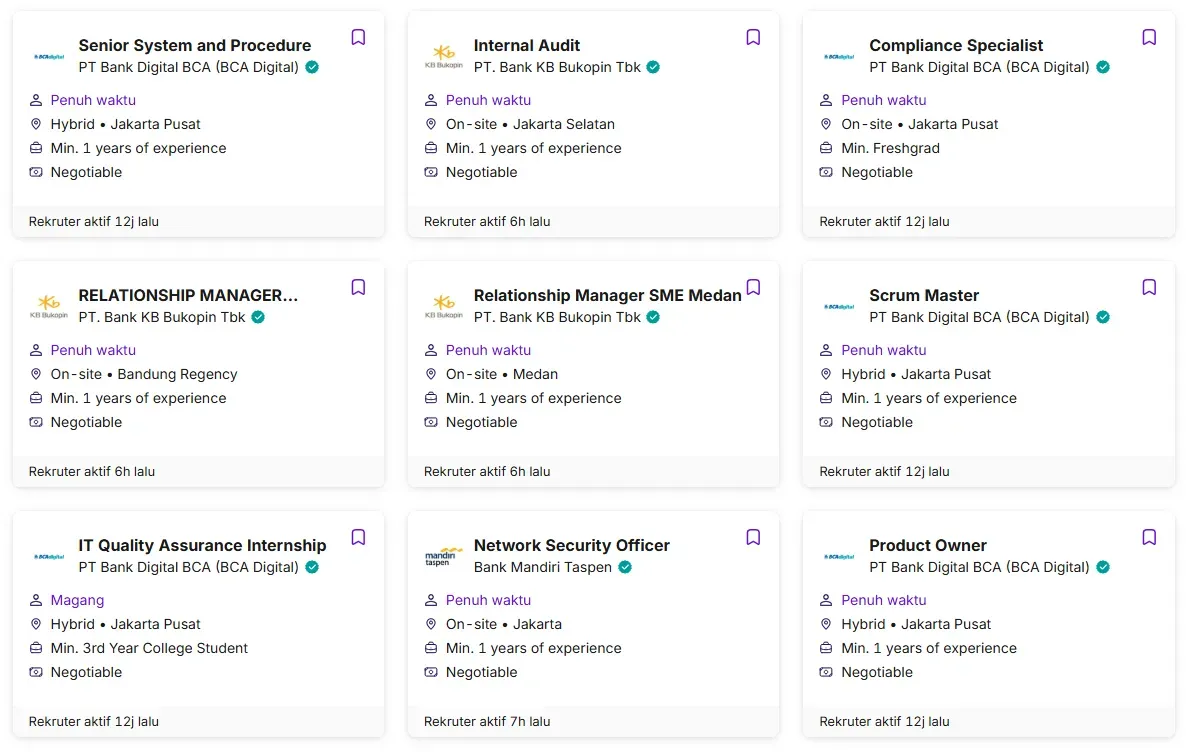The height and width of the screenshot is (752, 1191).
Task: Click verified badge next to Bank Mandiri Taspen
Action: [625, 567]
